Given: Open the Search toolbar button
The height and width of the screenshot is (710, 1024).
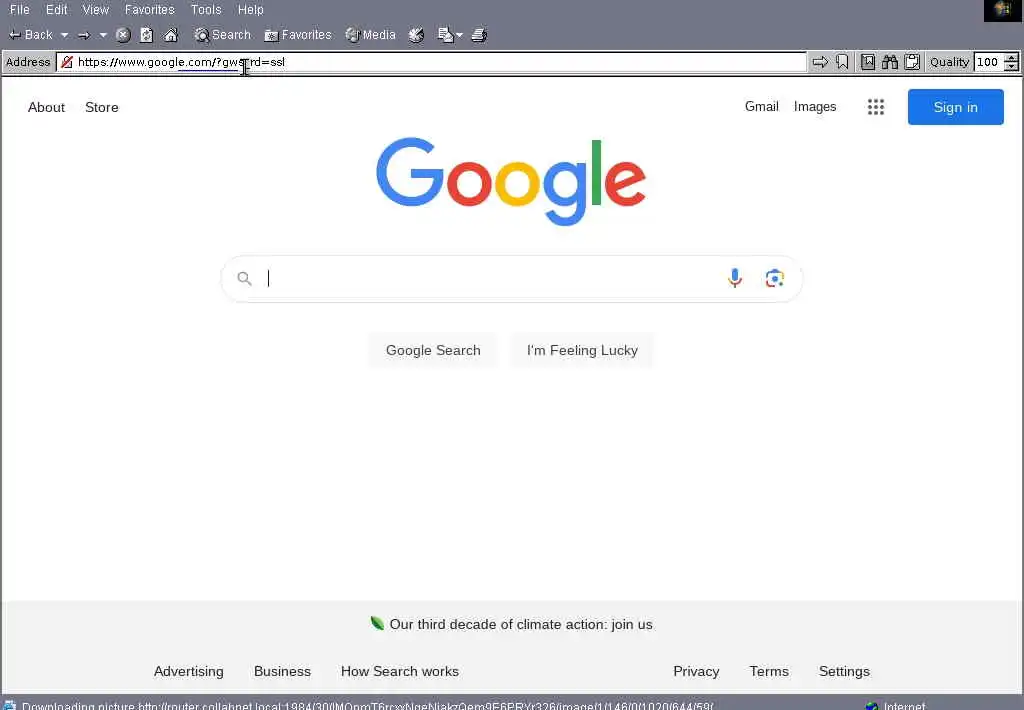Looking at the screenshot, I should click(x=223, y=35).
